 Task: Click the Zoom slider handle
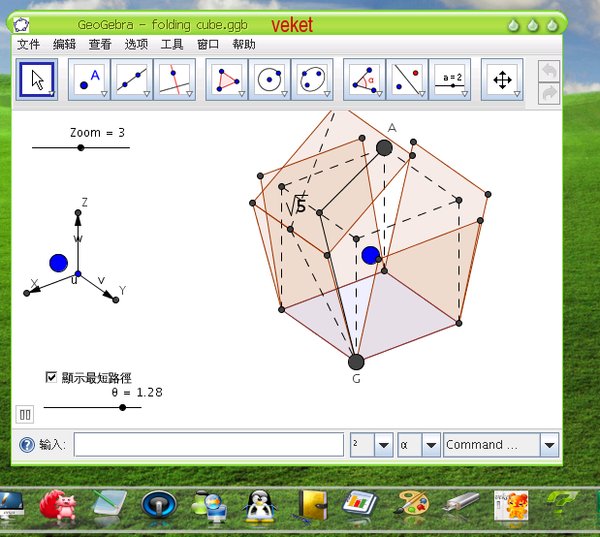pos(81,148)
